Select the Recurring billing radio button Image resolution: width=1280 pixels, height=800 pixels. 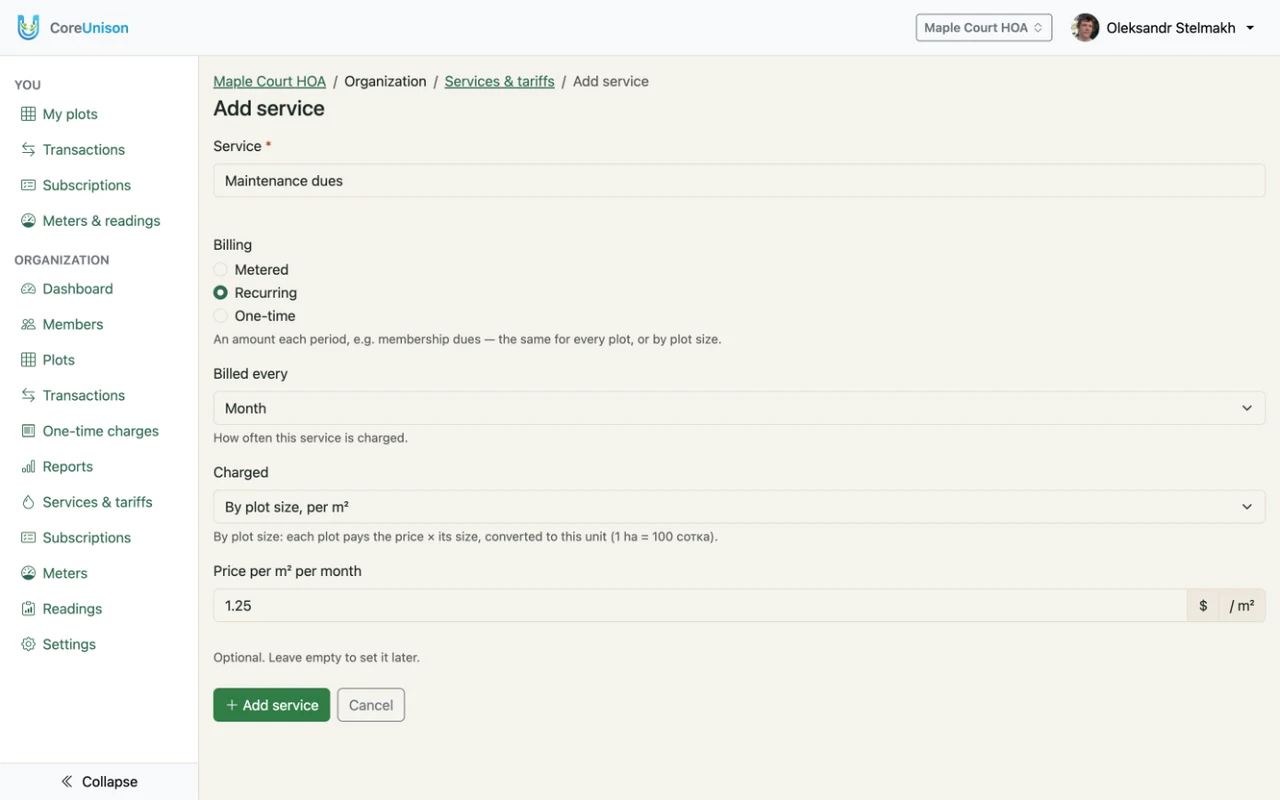[221, 293]
